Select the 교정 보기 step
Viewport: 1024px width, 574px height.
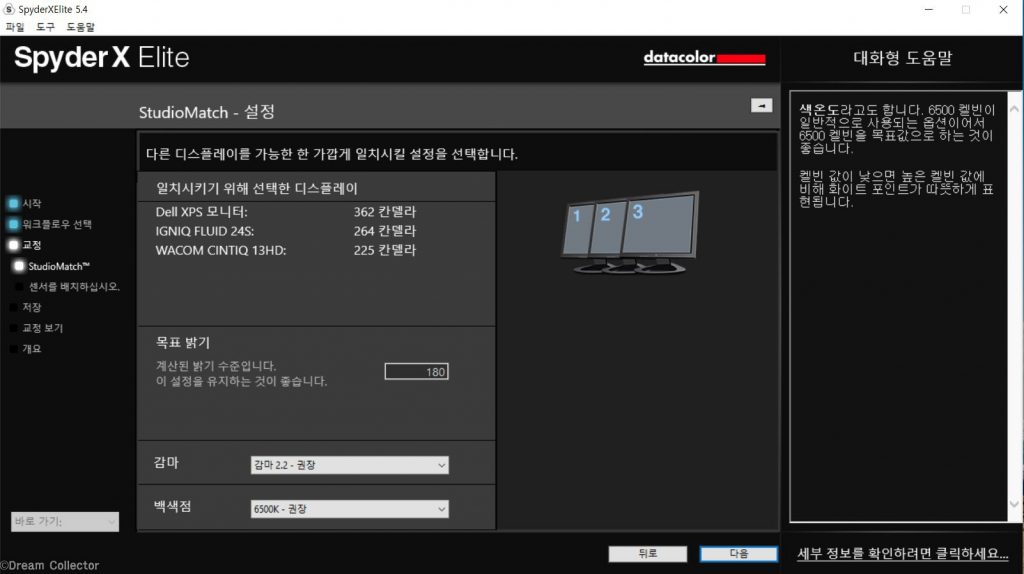coord(37,328)
